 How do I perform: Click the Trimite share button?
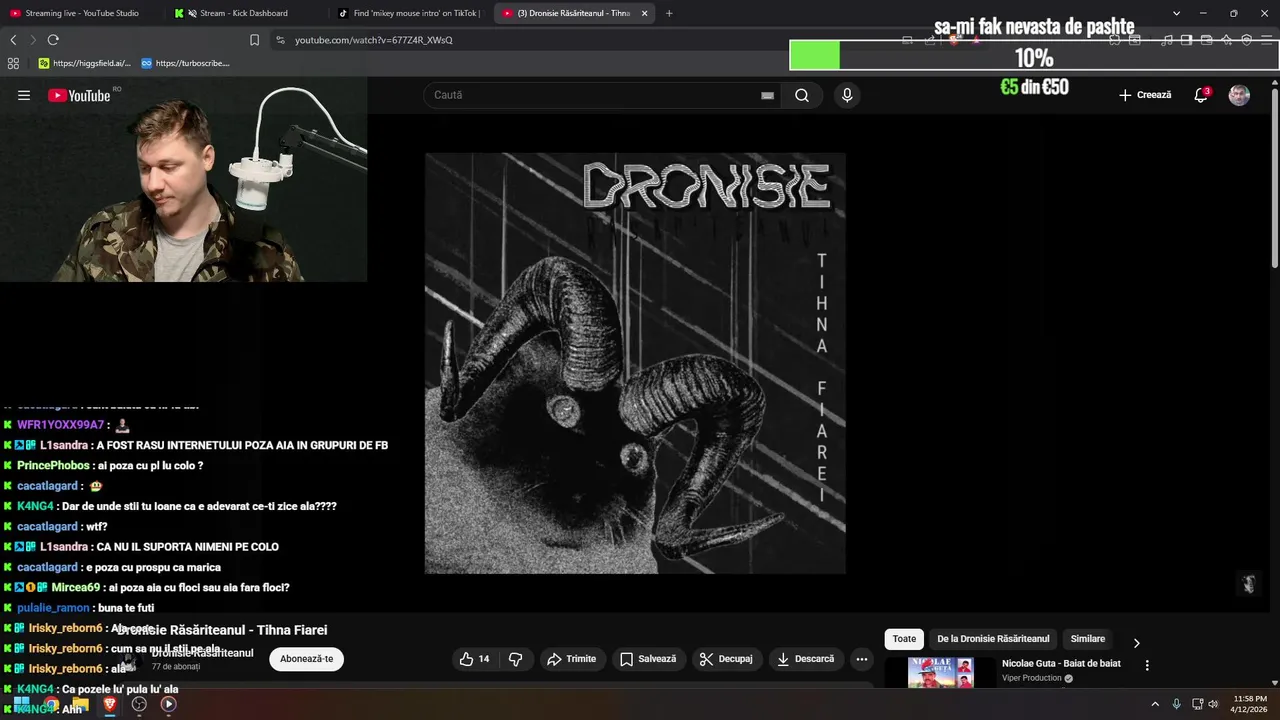(x=571, y=659)
